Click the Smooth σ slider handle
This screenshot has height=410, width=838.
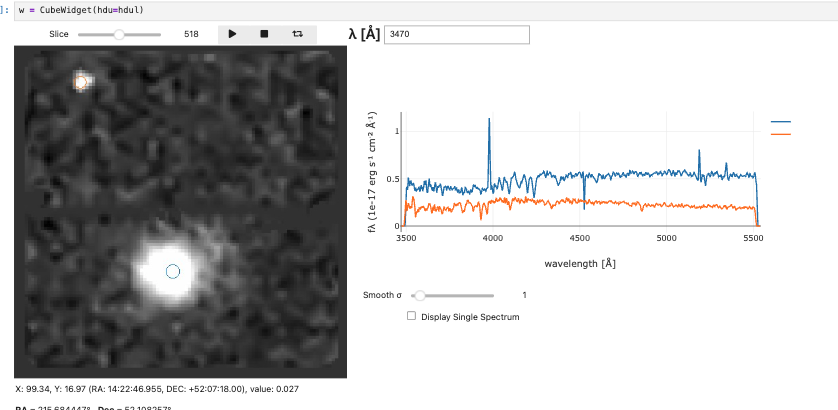[421, 295]
